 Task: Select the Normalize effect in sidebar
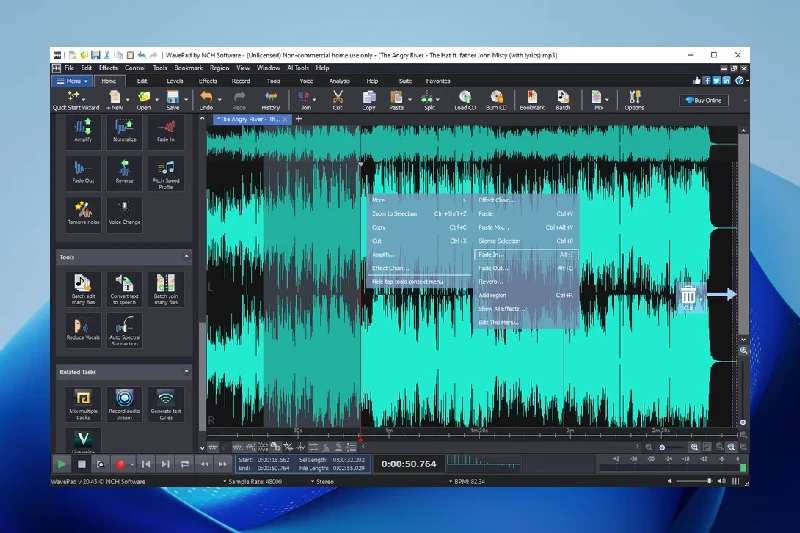point(124,131)
